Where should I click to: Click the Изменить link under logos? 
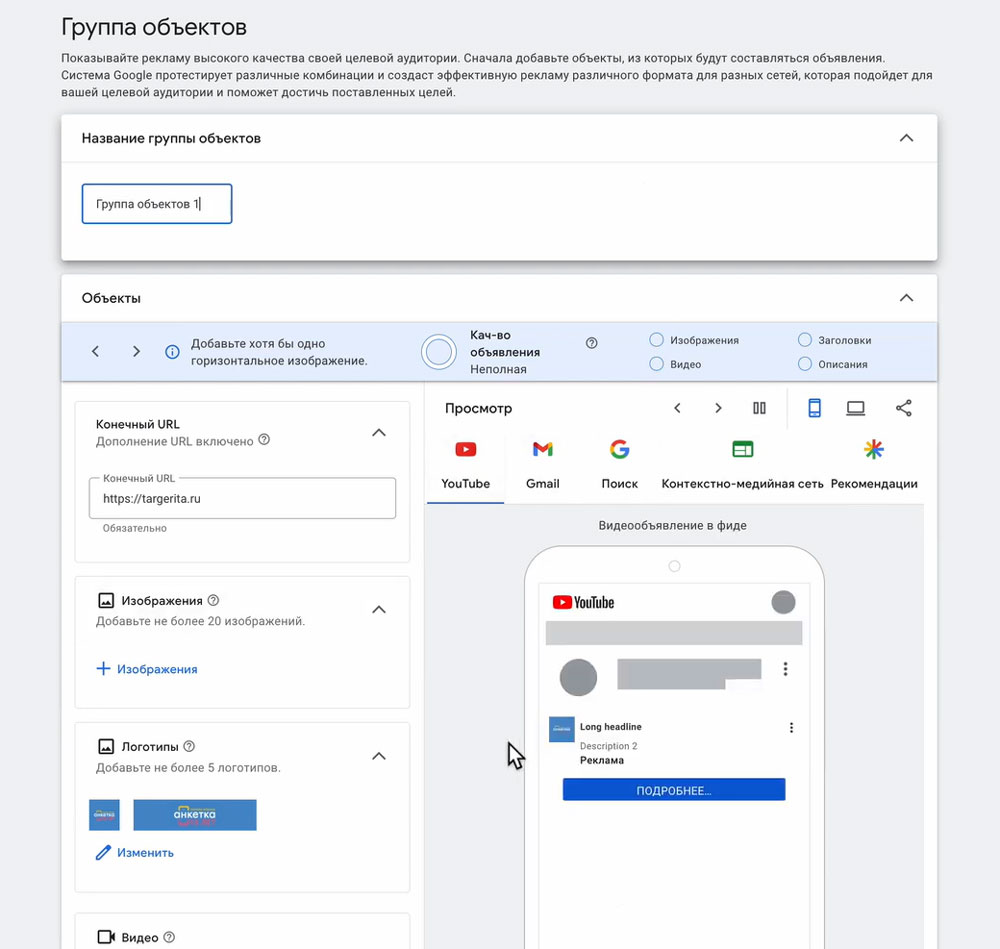[134, 852]
